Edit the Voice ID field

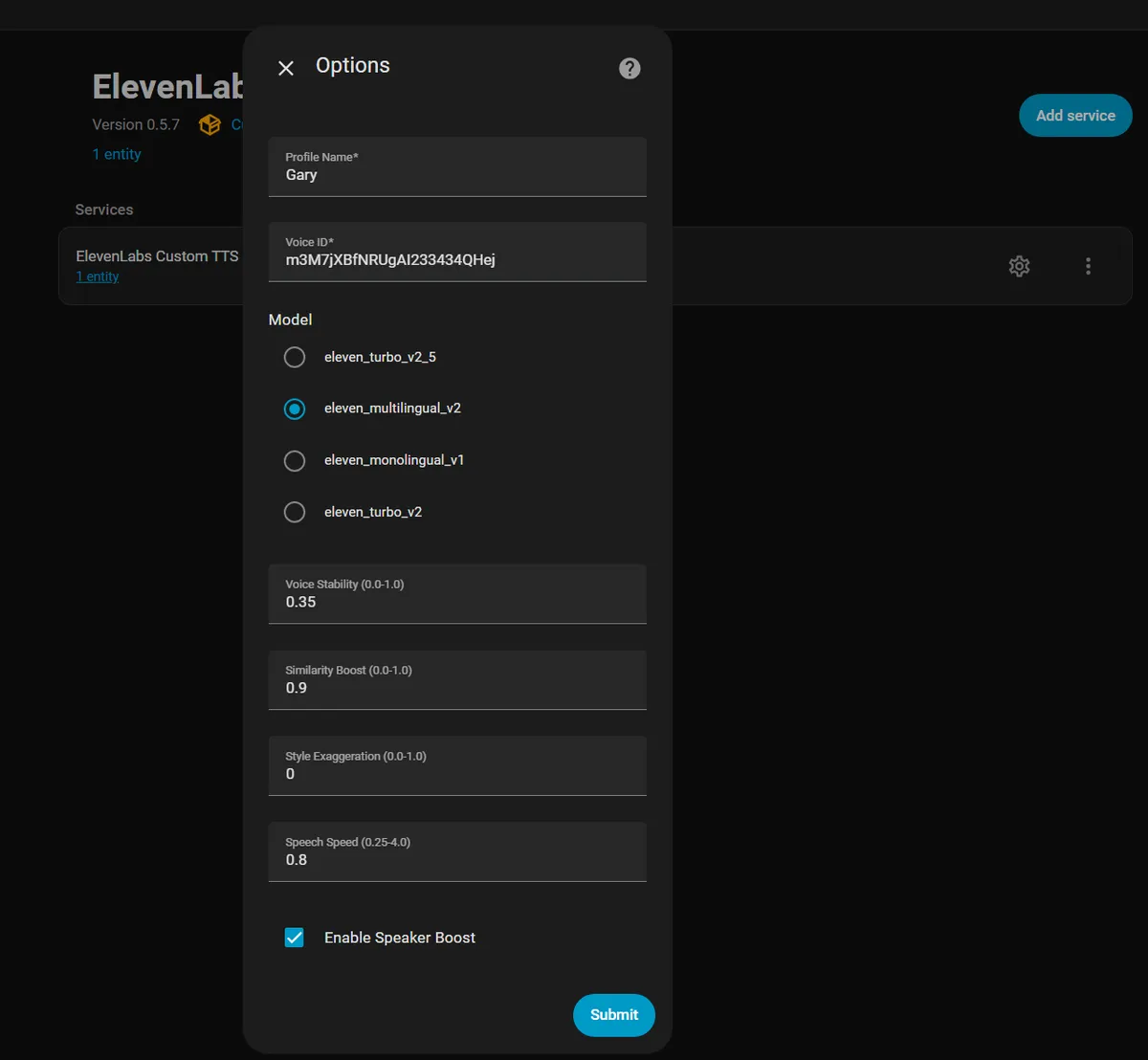coord(457,253)
